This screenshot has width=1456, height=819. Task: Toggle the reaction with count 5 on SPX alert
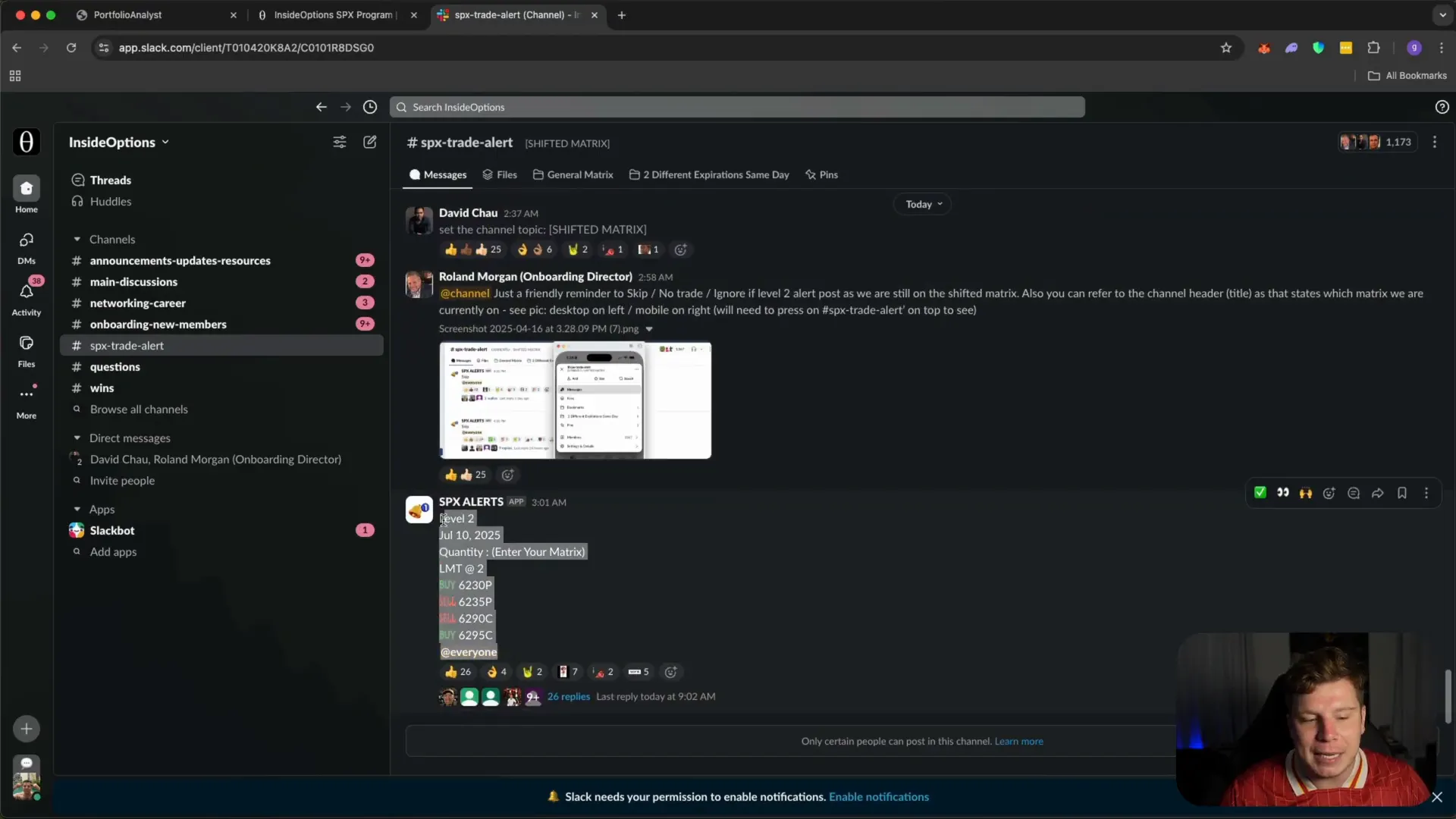639,672
